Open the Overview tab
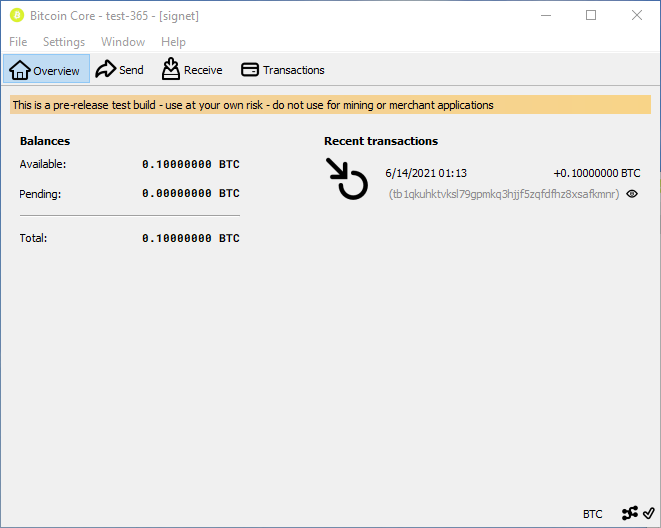 pos(46,69)
